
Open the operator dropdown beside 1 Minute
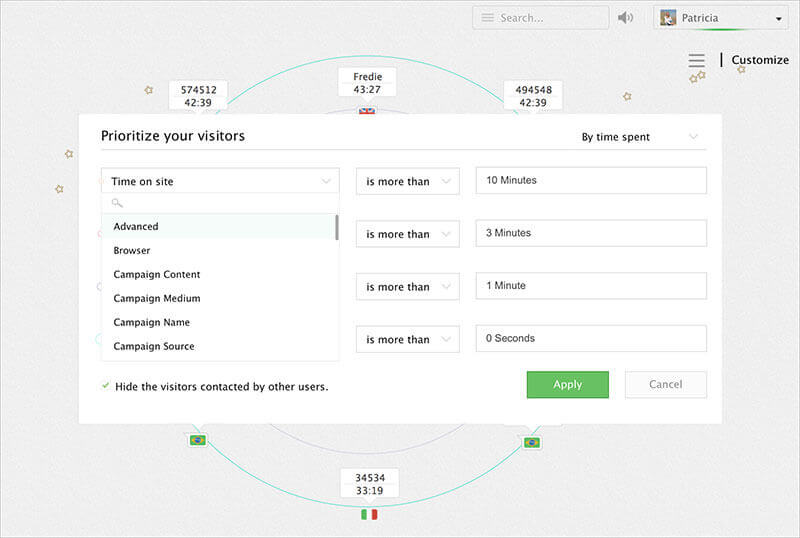[408, 286]
